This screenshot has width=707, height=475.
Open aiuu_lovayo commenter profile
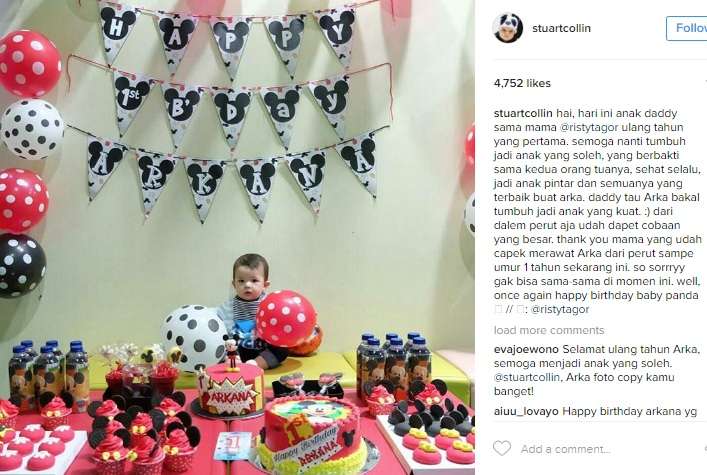pos(526,411)
